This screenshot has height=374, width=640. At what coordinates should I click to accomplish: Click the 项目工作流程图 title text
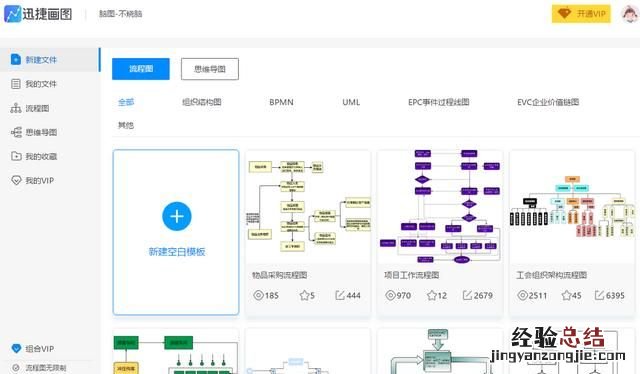click(411, 275)
